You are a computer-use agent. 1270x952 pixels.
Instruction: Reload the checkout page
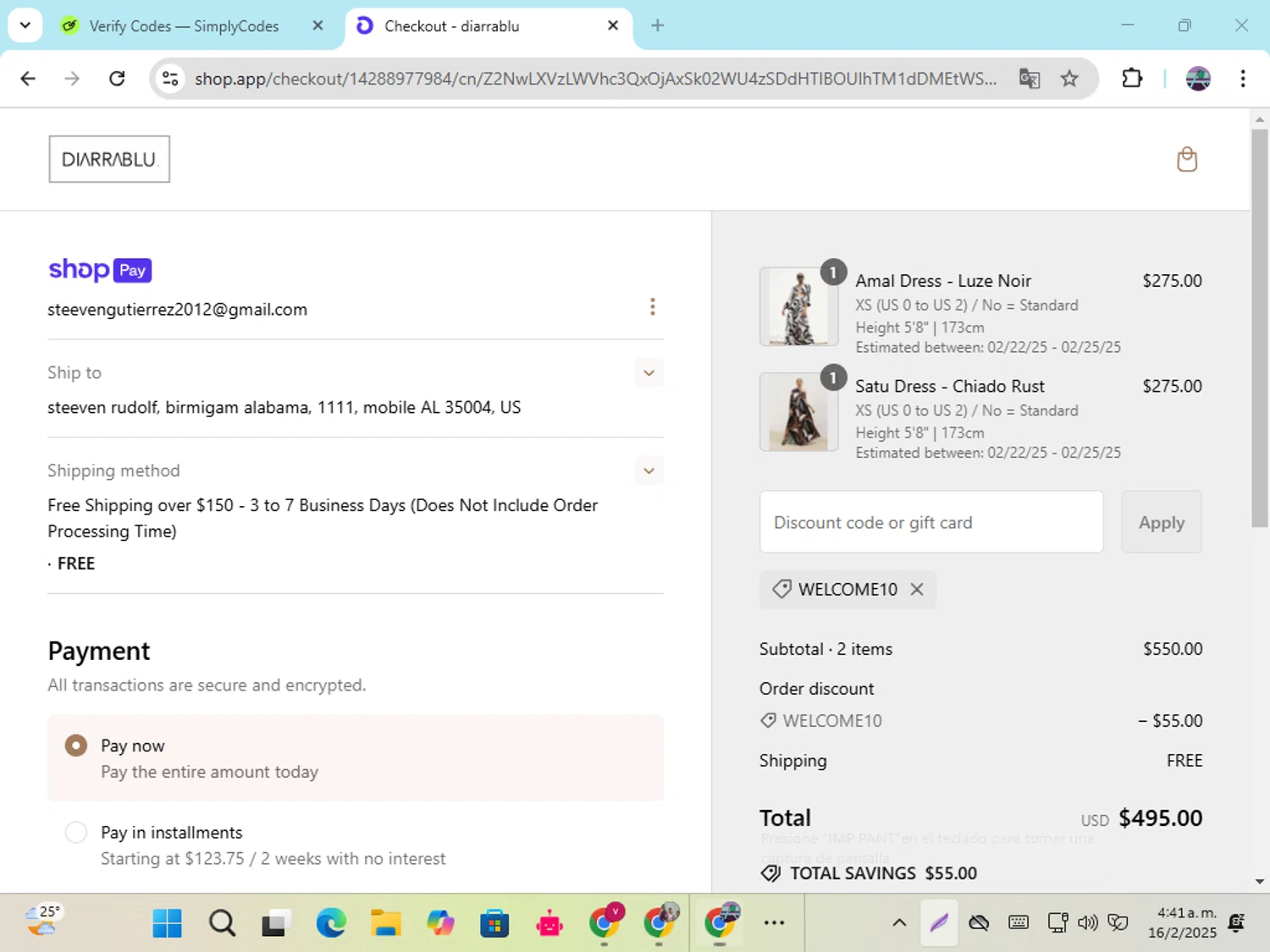[117, 79]
